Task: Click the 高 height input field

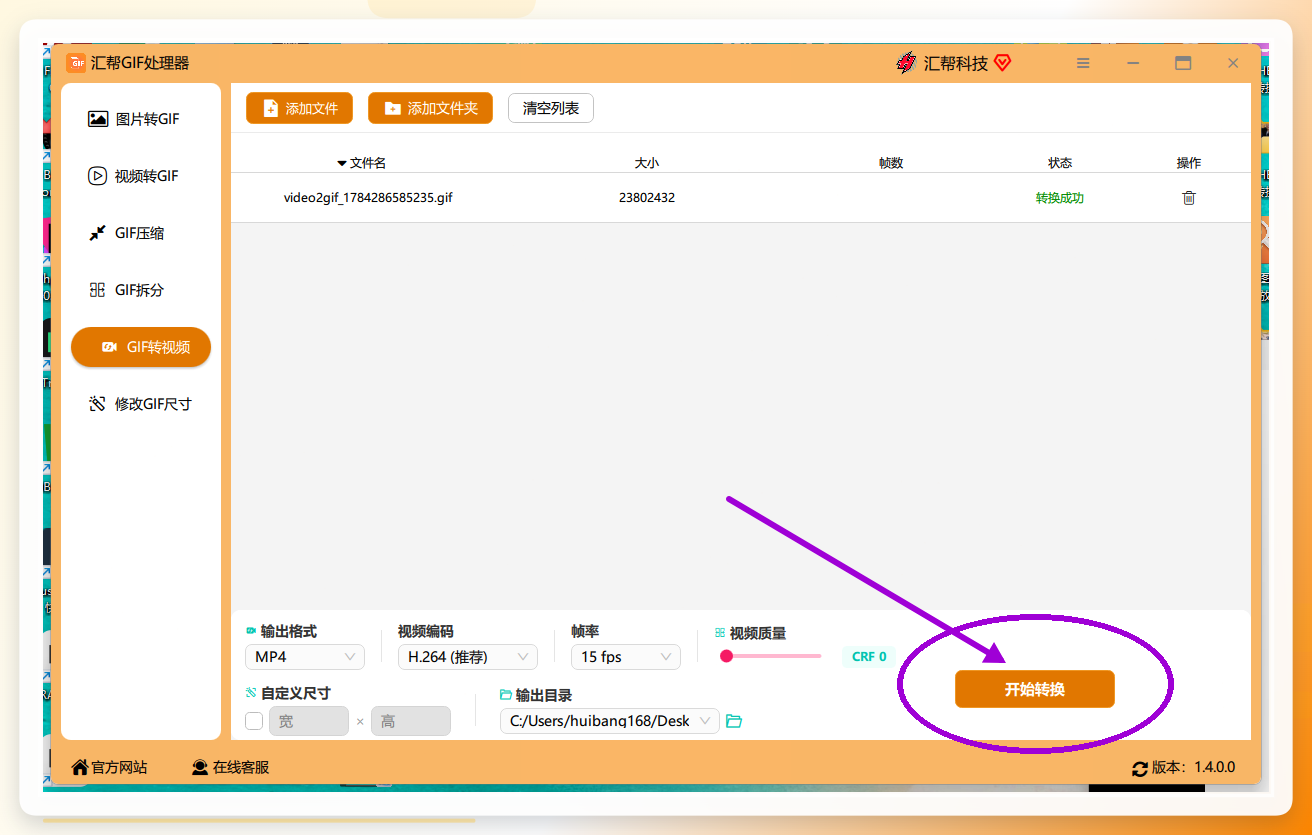Action: pyautogui.click(x=411, y=721)
